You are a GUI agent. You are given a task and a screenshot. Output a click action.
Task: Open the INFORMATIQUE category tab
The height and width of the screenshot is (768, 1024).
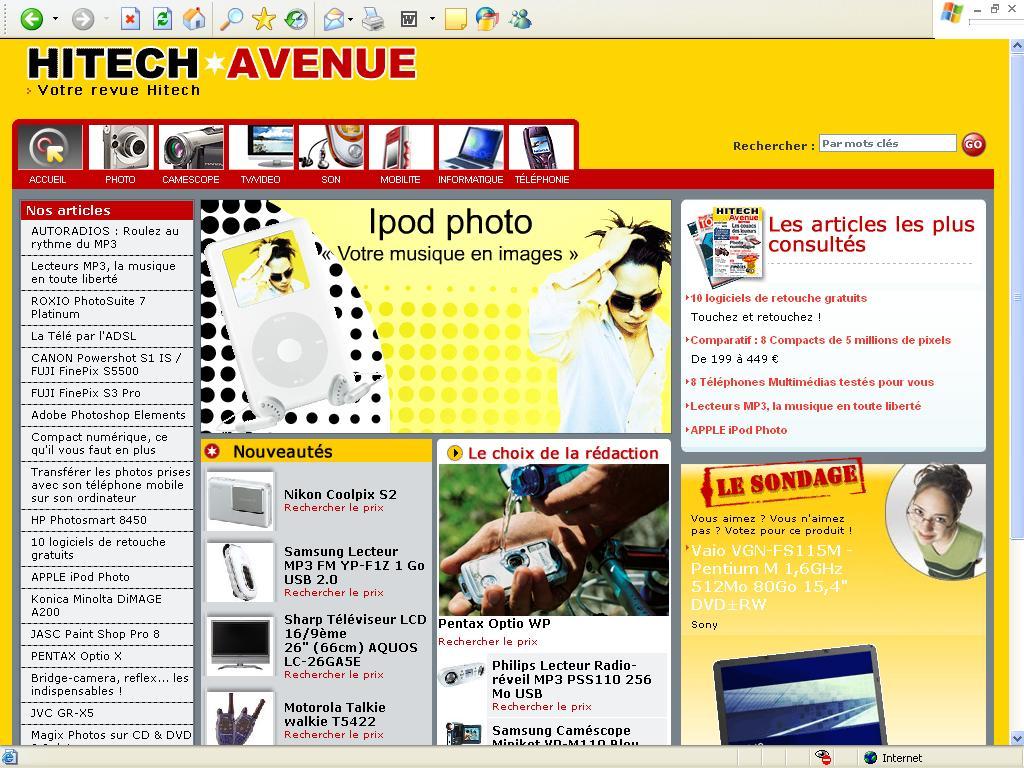[x=471, y=155]
